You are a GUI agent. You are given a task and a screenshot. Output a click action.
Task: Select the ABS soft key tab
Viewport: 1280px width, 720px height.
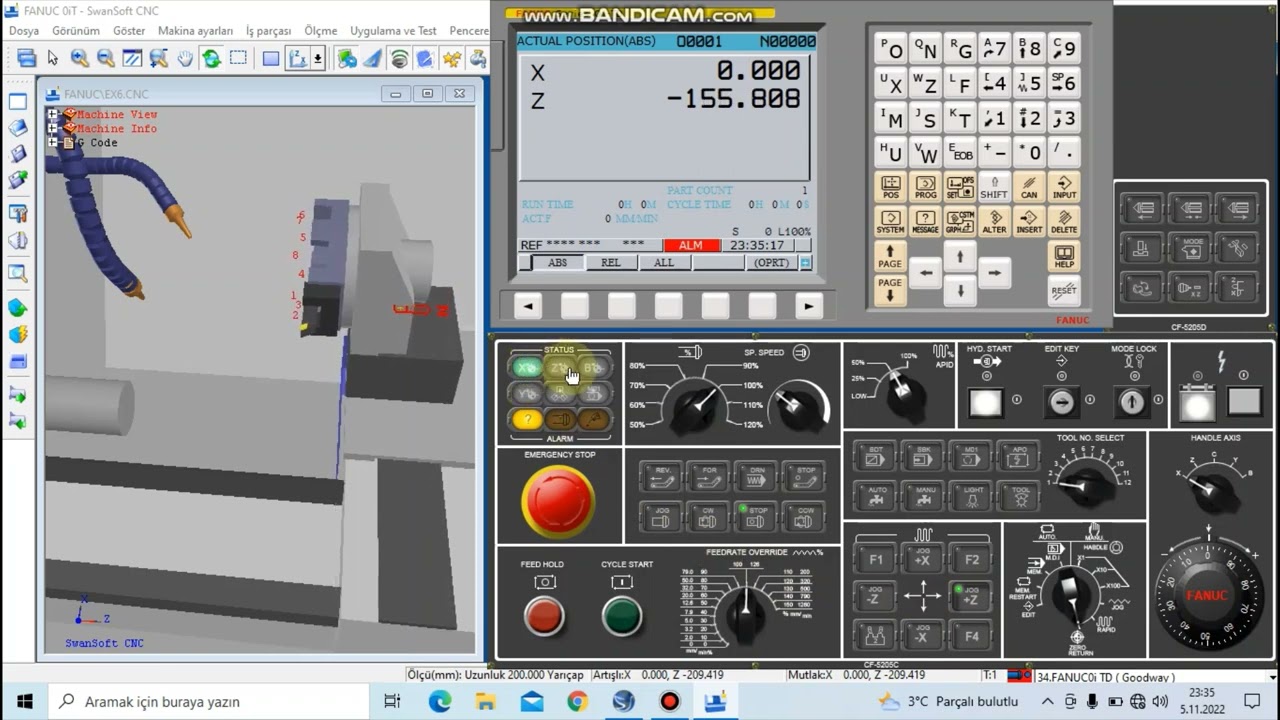[557, 263]
